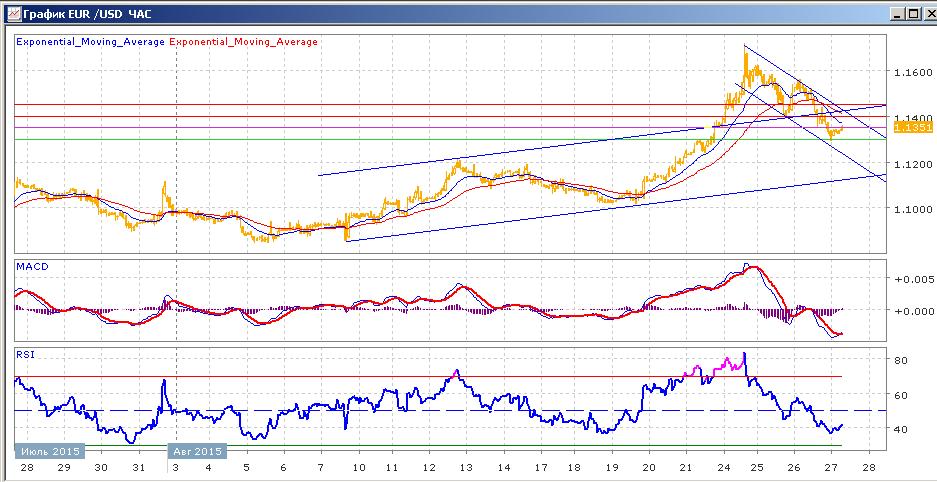The image size is (937, 482).
Task: Click date 18 on the time axis
Action: 574,467
